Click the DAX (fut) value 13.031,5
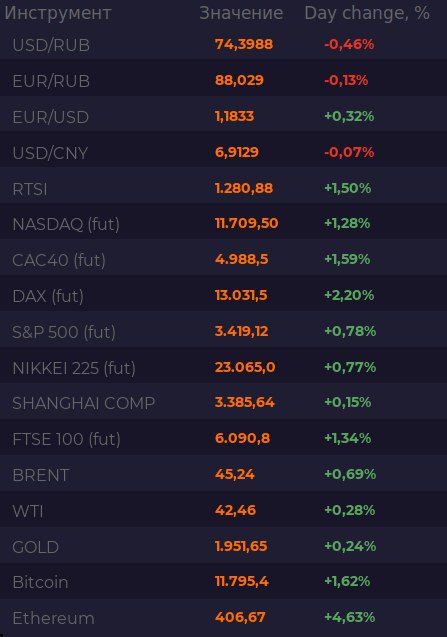Image resolution: width=447 pixels, height=637 pixels. pos(241,295)
